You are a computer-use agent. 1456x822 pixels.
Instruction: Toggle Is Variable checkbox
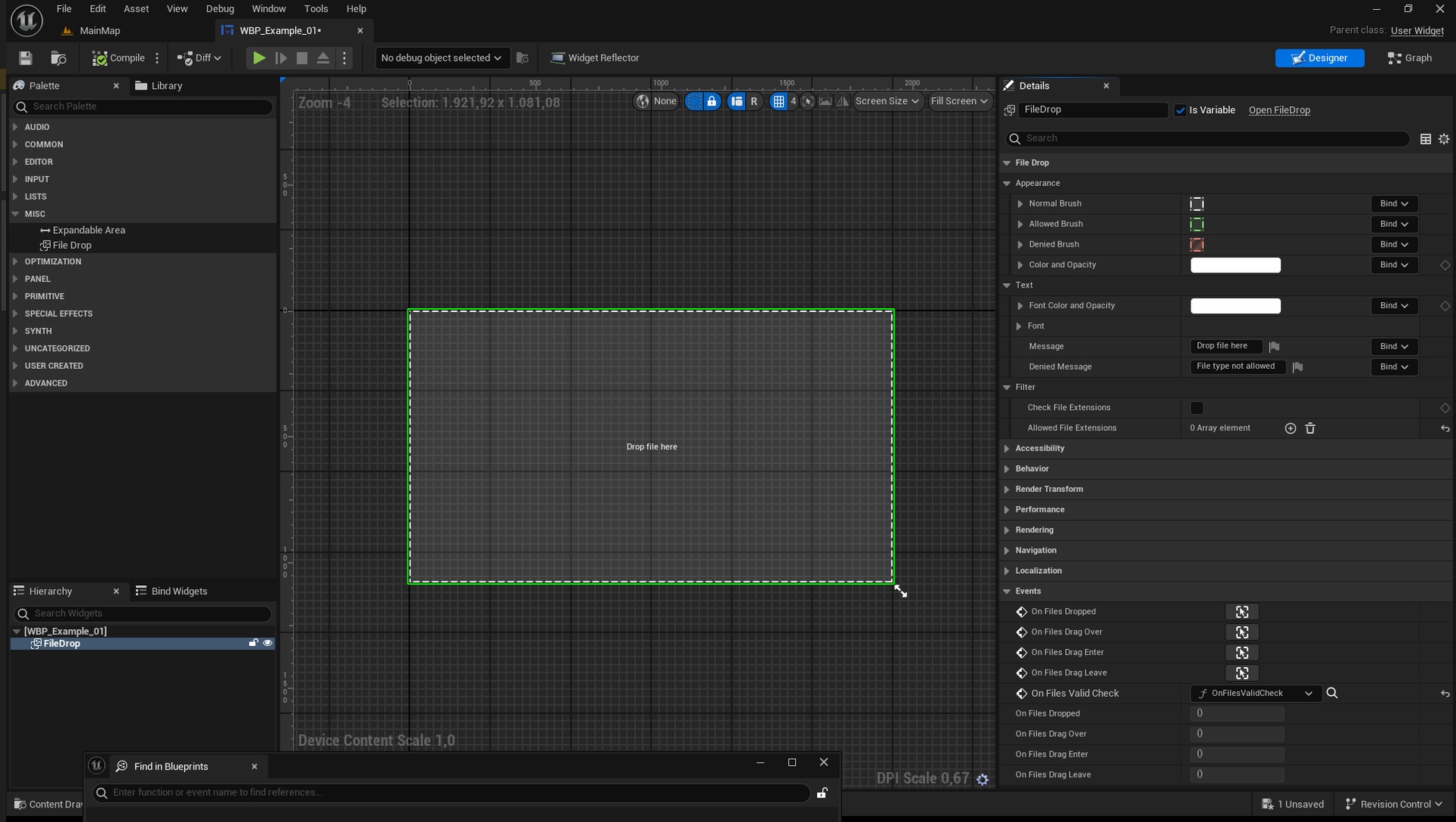(1181, 110)
